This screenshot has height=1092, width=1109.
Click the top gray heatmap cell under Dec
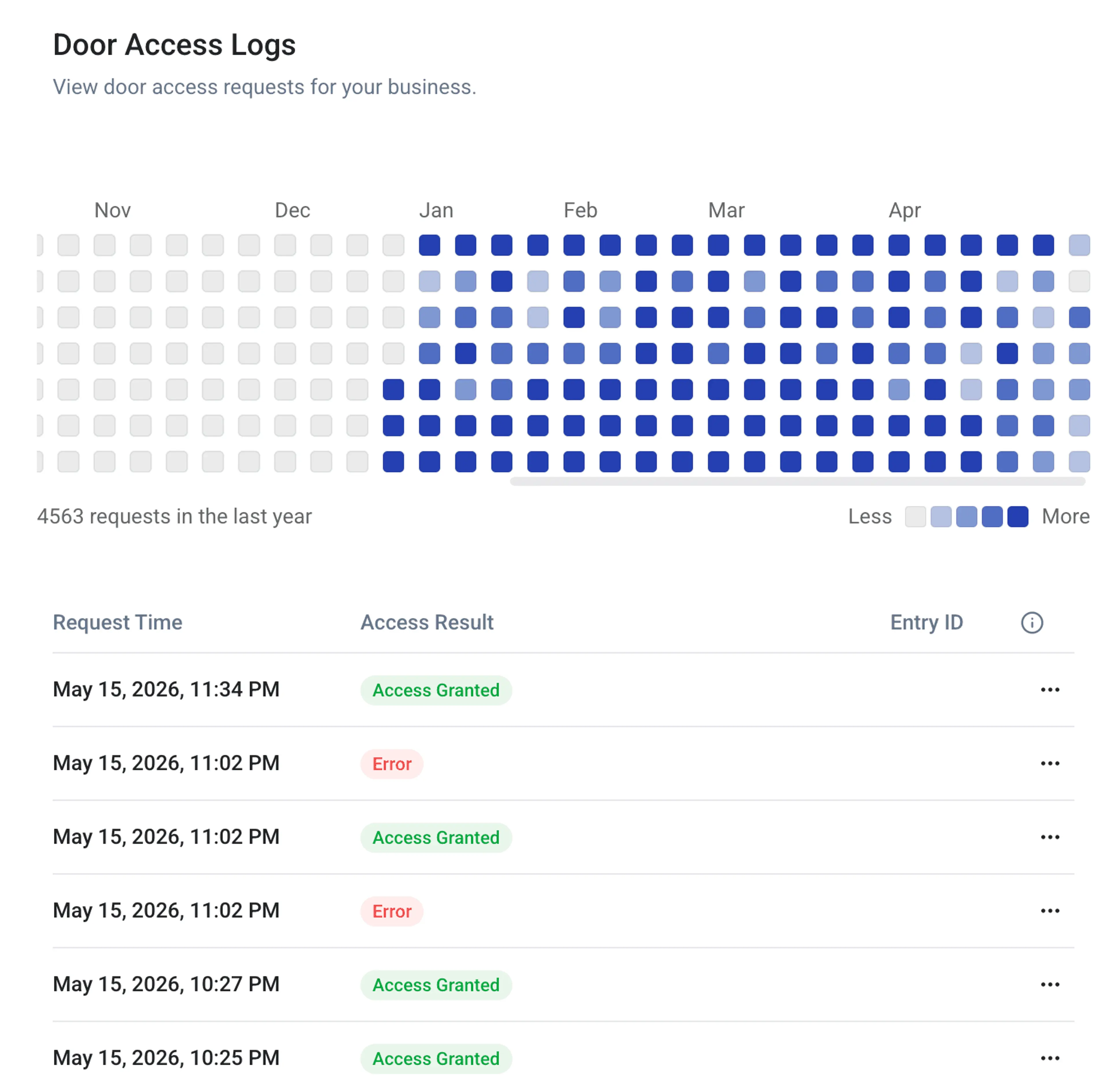(284, 245)
